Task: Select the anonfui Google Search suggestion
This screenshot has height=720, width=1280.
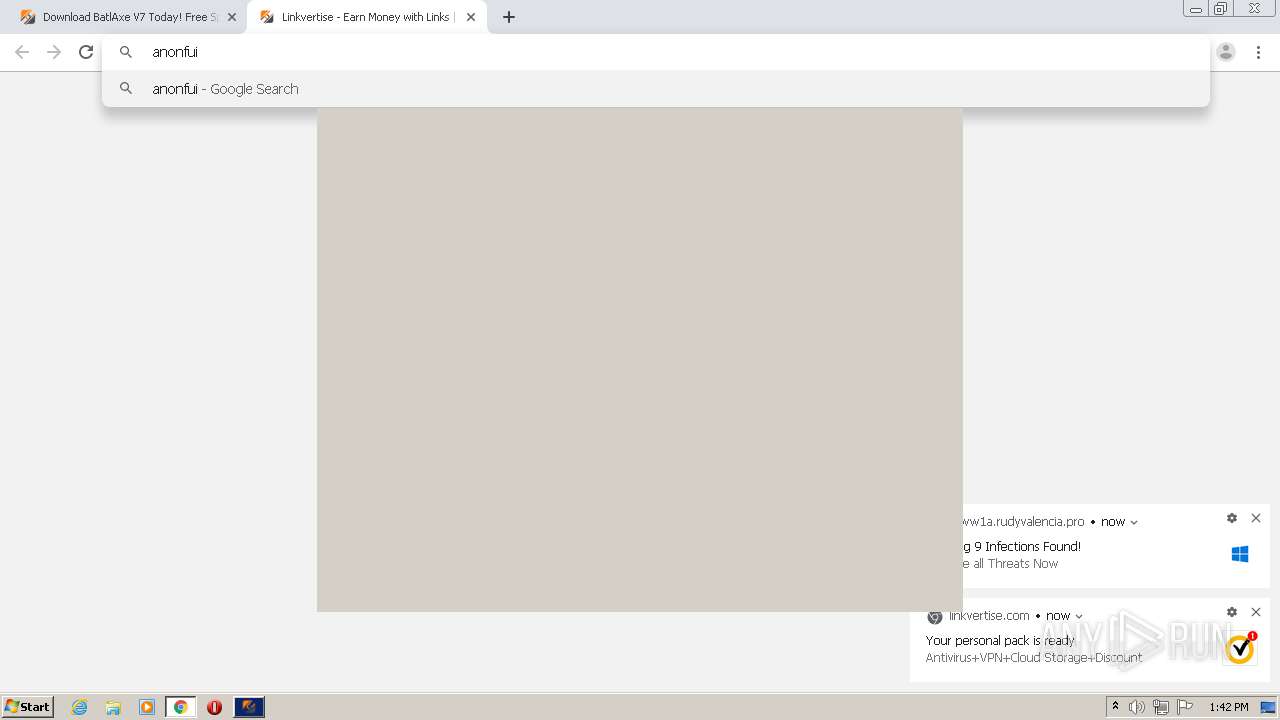Action: tap(655, 89)
